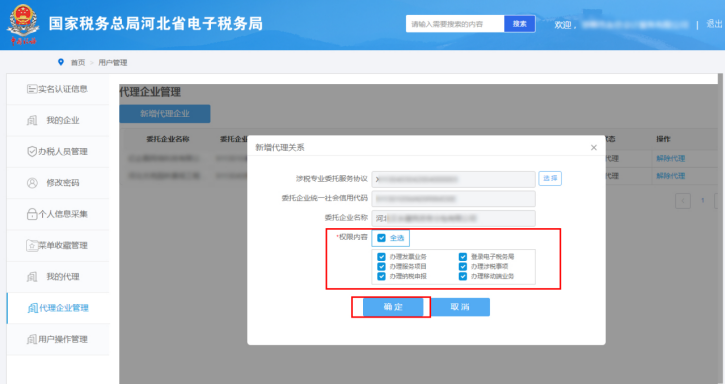Open 代理企业管理 sidebar item
The width and height of the screenshot is (725, 385).
click(x=58, y=308)
